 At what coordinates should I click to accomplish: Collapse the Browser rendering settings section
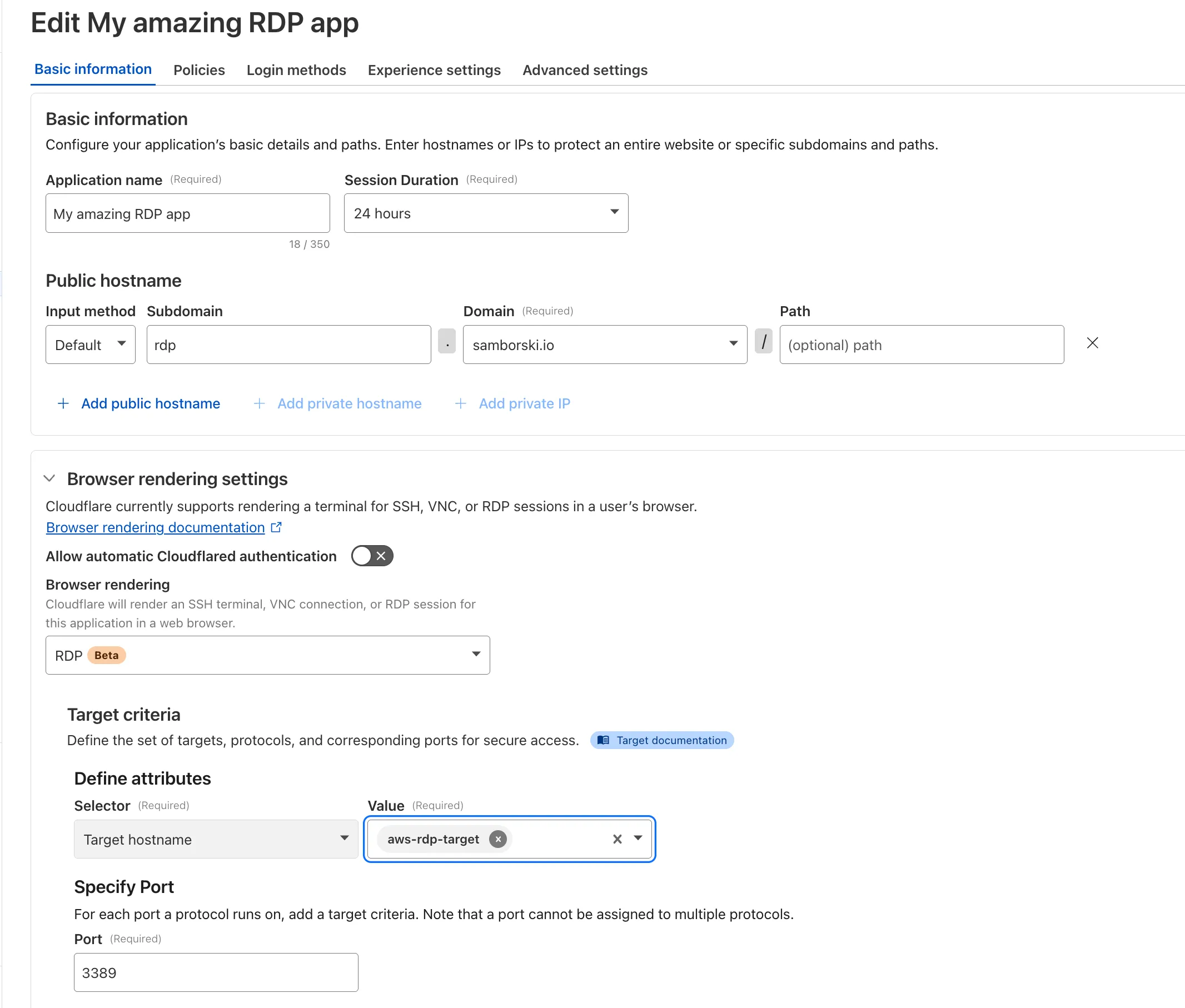tap(49, 479)
